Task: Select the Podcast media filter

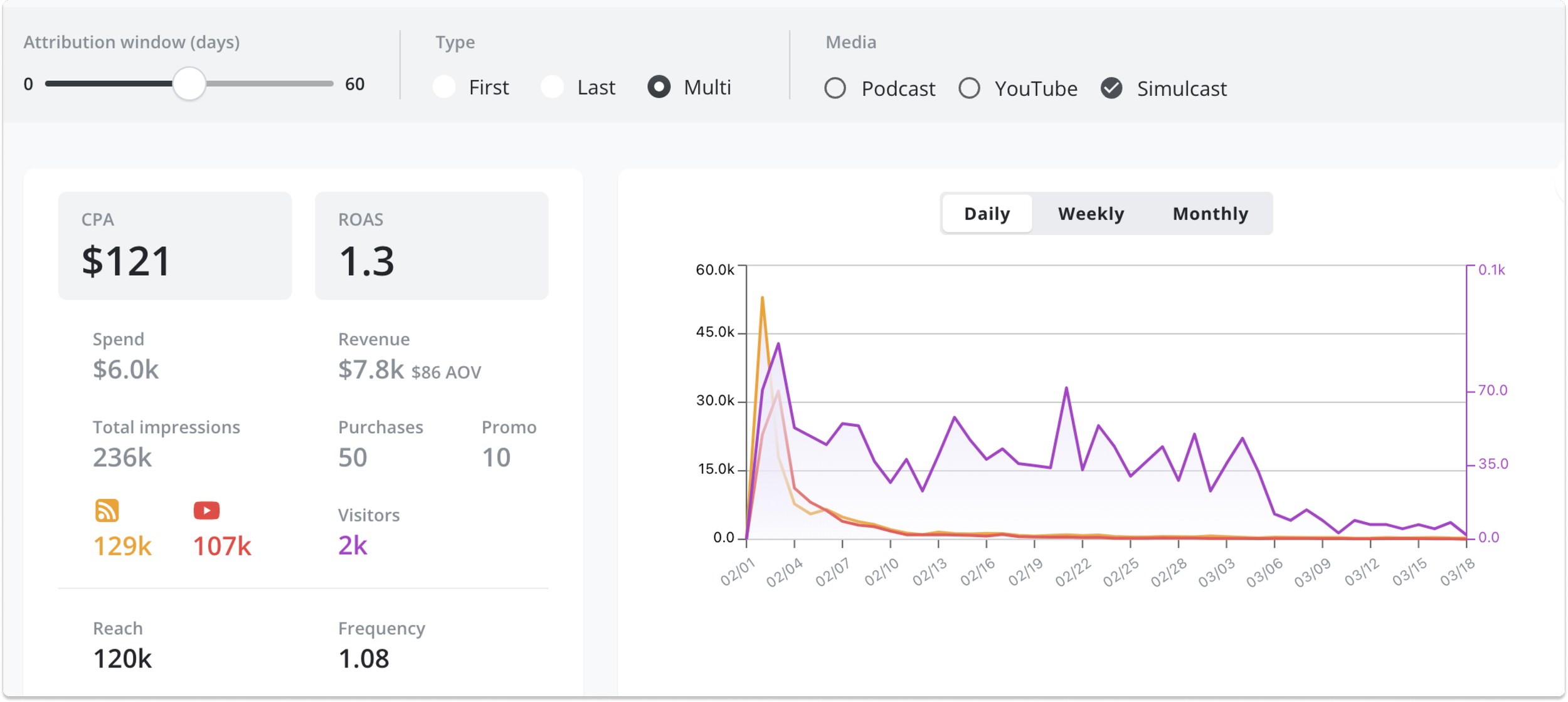Action: 835,88
